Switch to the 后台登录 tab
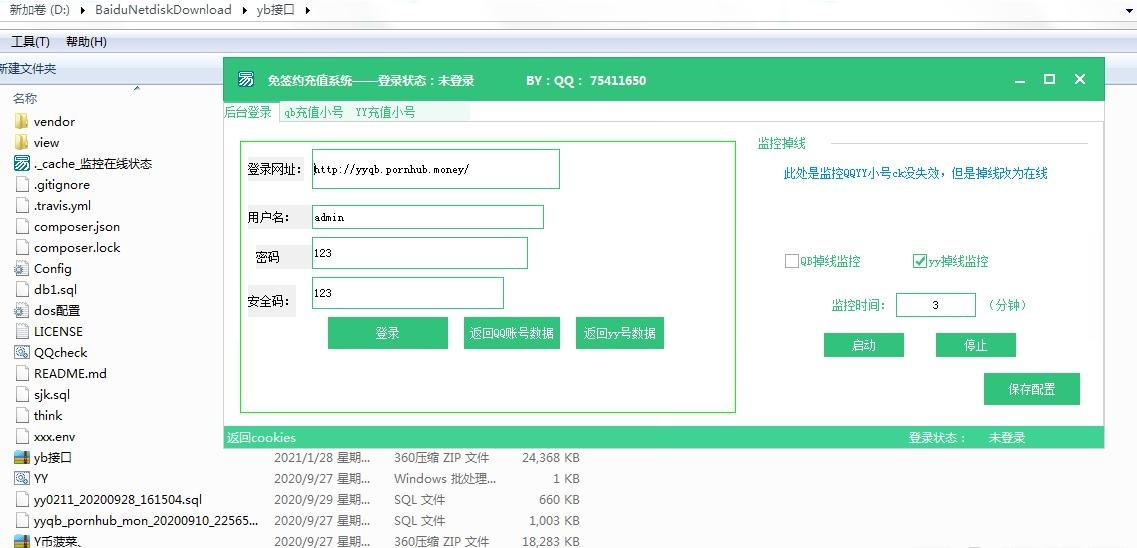 coord(247,112)
